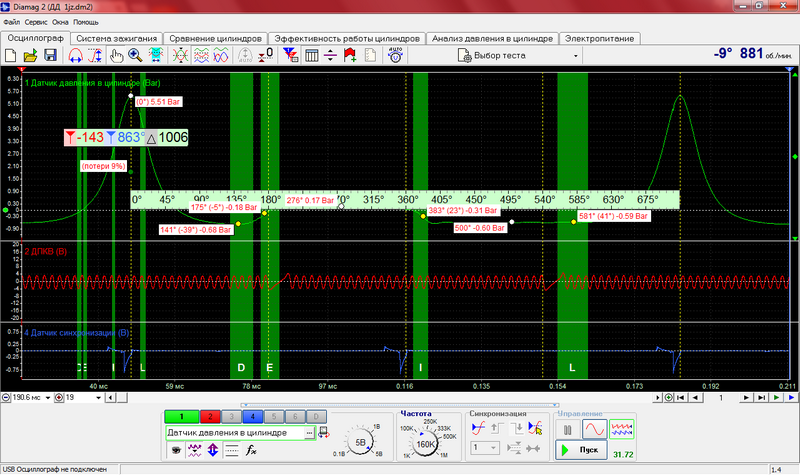
Task: Select overlaid channels view
Action: [221, 55]
